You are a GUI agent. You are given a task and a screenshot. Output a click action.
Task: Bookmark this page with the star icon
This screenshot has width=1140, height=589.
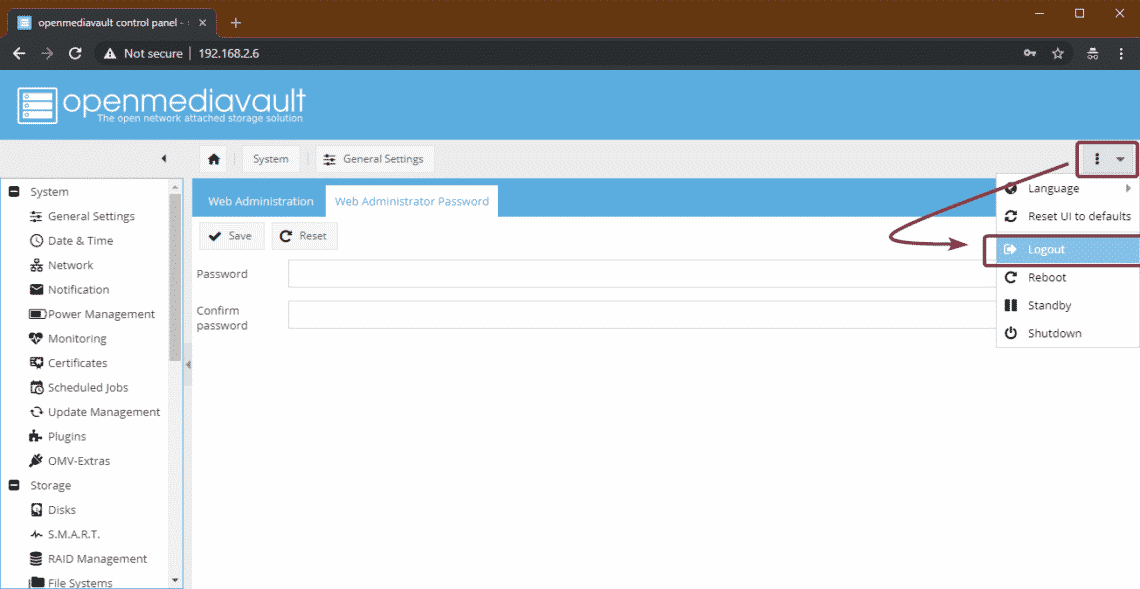[1058, 53]
